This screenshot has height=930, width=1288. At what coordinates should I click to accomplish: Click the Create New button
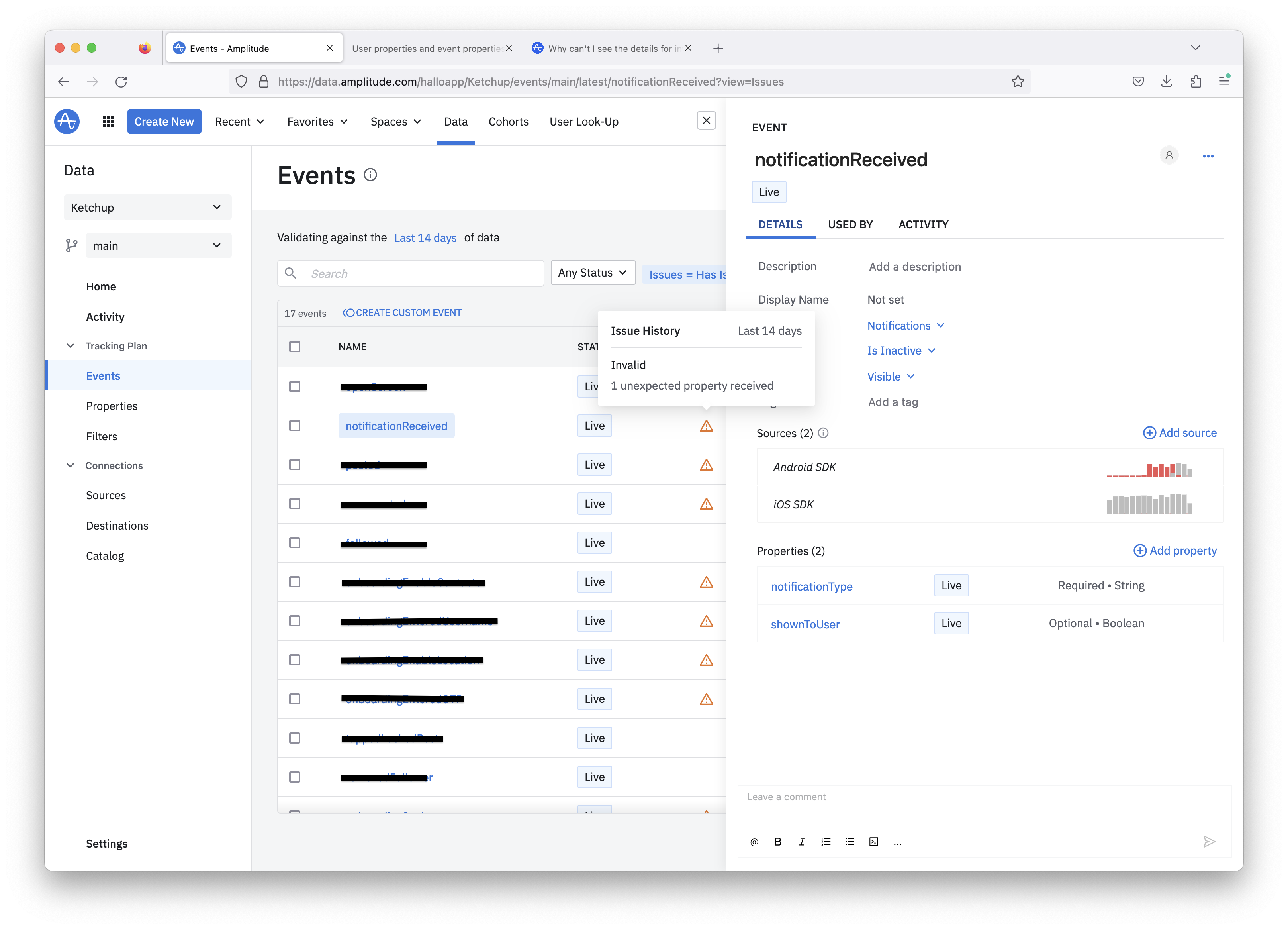(164, 122)
